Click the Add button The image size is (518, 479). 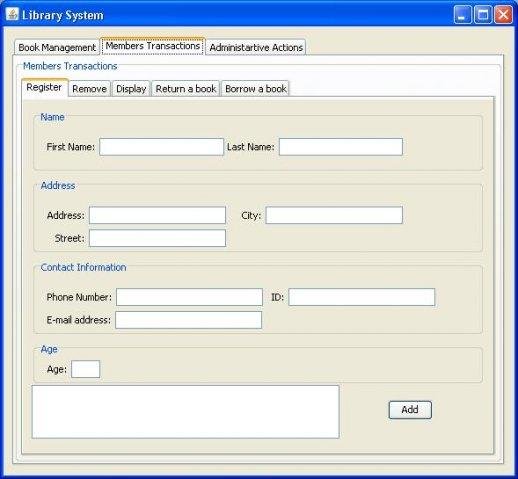[410, 410]
